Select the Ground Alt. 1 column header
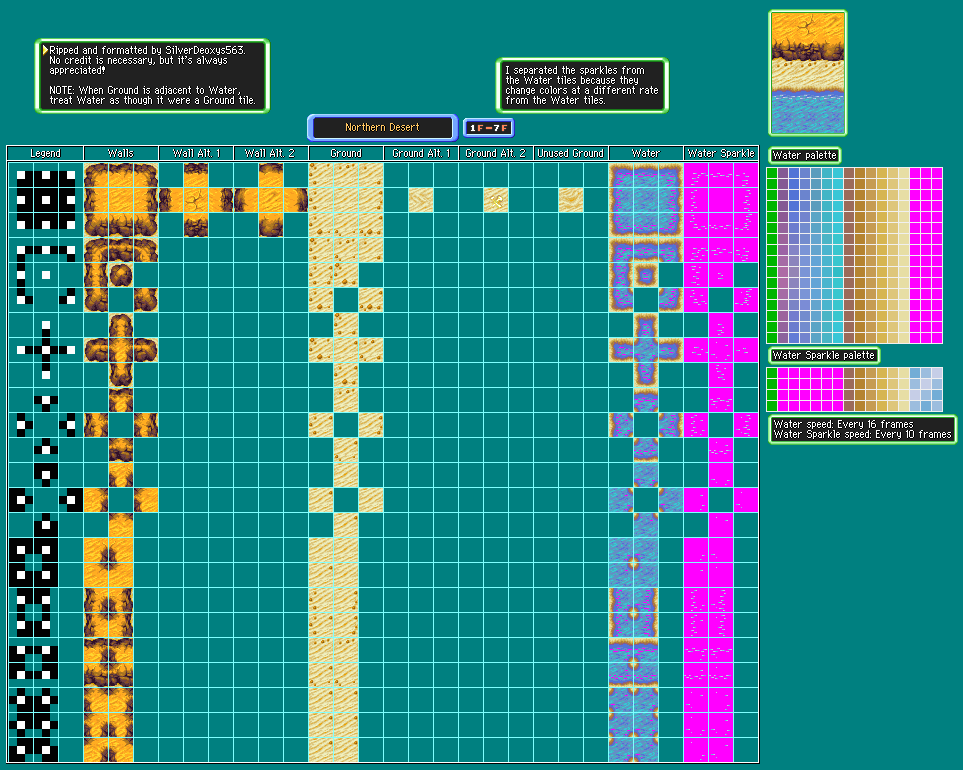The height and width of the screenshot is (770, 963). click(421, 154)
